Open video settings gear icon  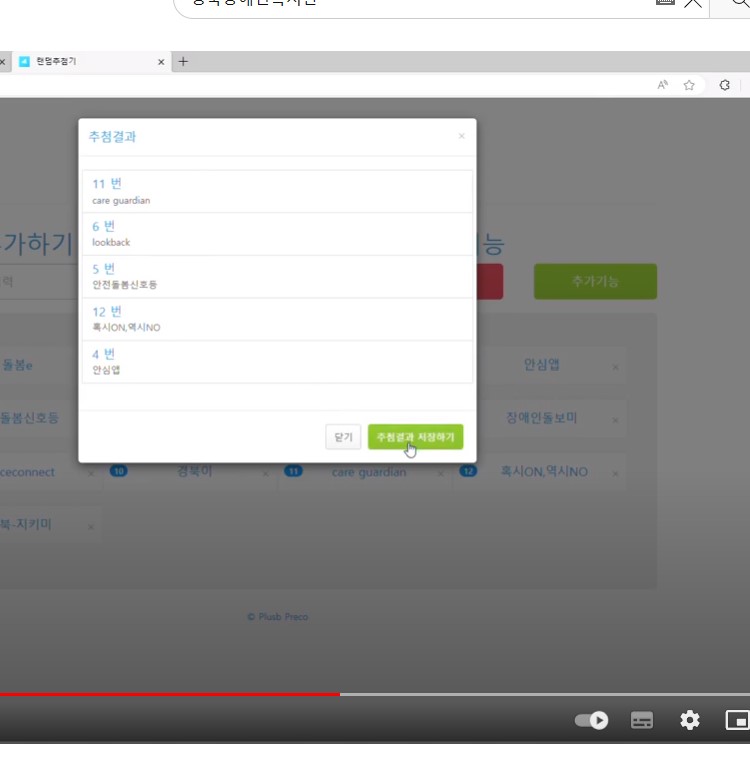pos(690,720)
